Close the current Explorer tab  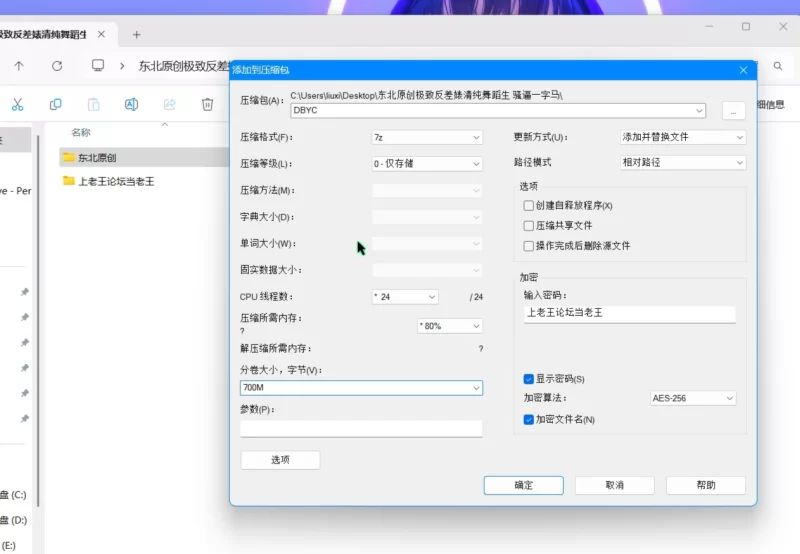(x=101, y=34)
